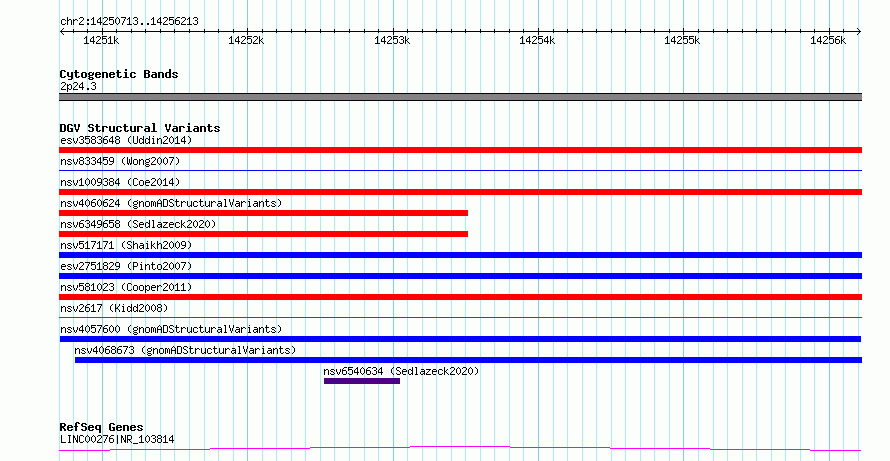Click the 14251k ruler position
Image resolution: width=890 pixels, height=461 pixels.
click(101, 40)
